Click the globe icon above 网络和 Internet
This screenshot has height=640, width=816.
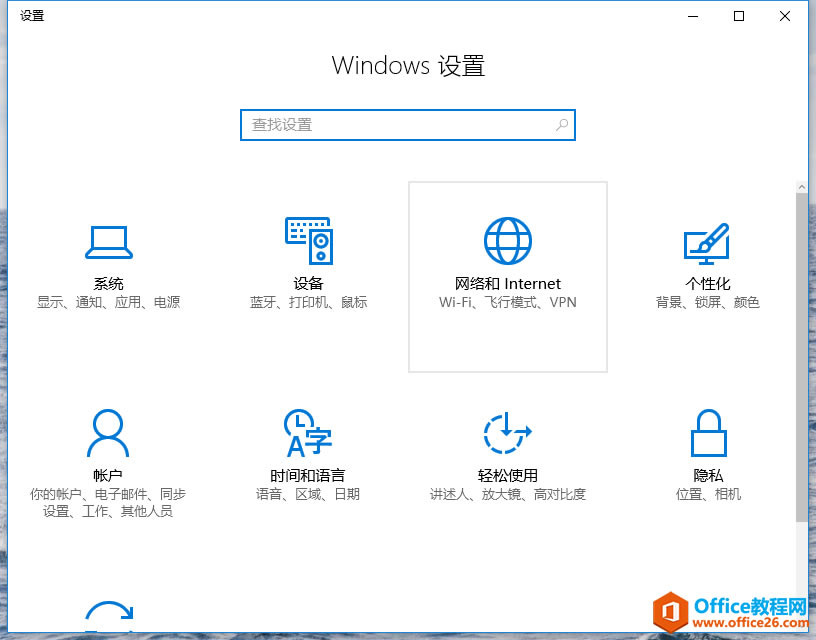pos(508,239)
